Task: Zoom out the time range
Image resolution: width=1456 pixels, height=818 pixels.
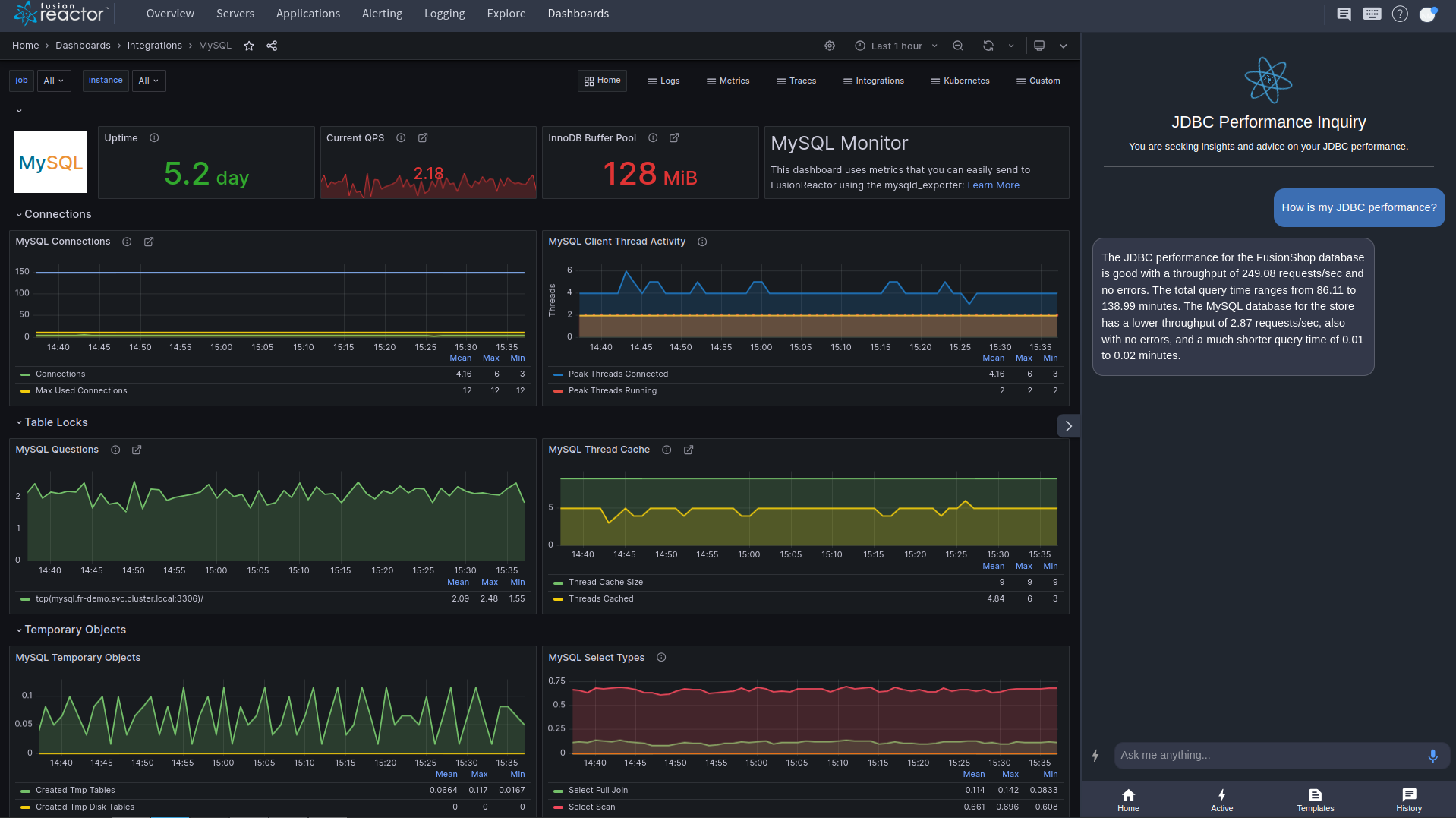Action: point(958,46)
